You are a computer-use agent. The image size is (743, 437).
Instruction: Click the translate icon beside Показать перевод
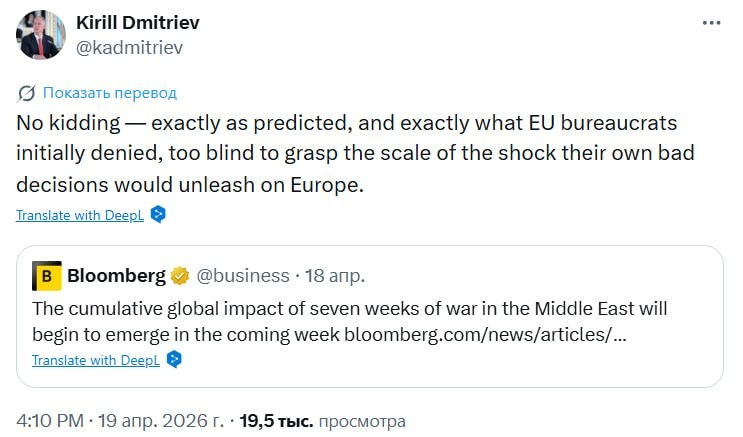pyautogui.click(x=28, y=93)
